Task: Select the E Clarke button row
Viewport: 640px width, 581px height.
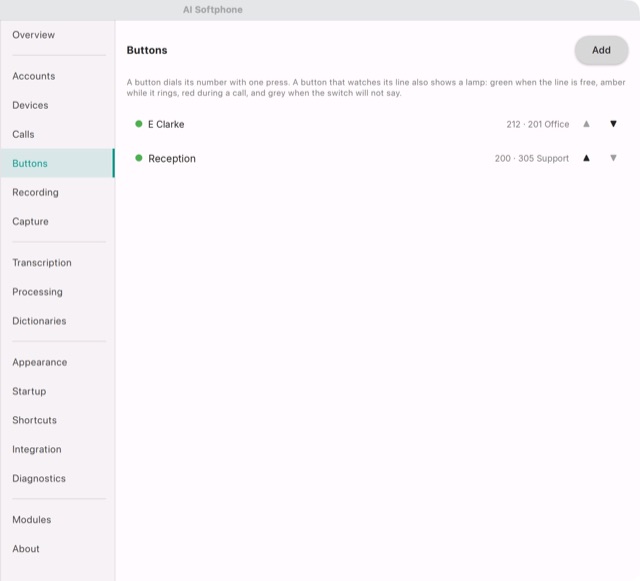Action: pyautogui.click(x=377, y=124)
